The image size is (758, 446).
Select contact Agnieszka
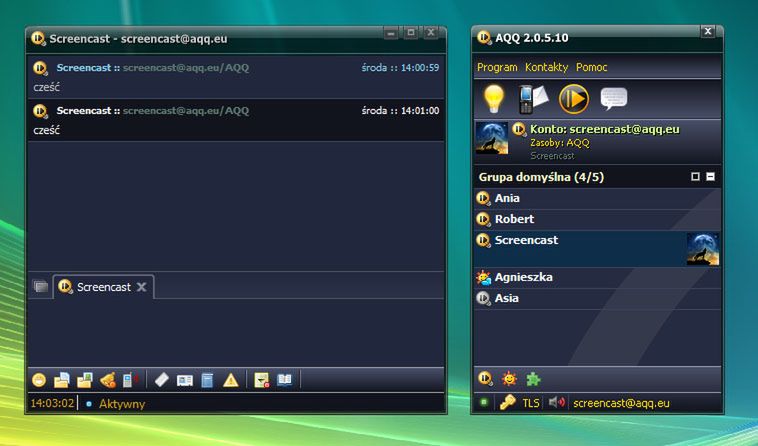pyautogui.click(x=597, y=277)
